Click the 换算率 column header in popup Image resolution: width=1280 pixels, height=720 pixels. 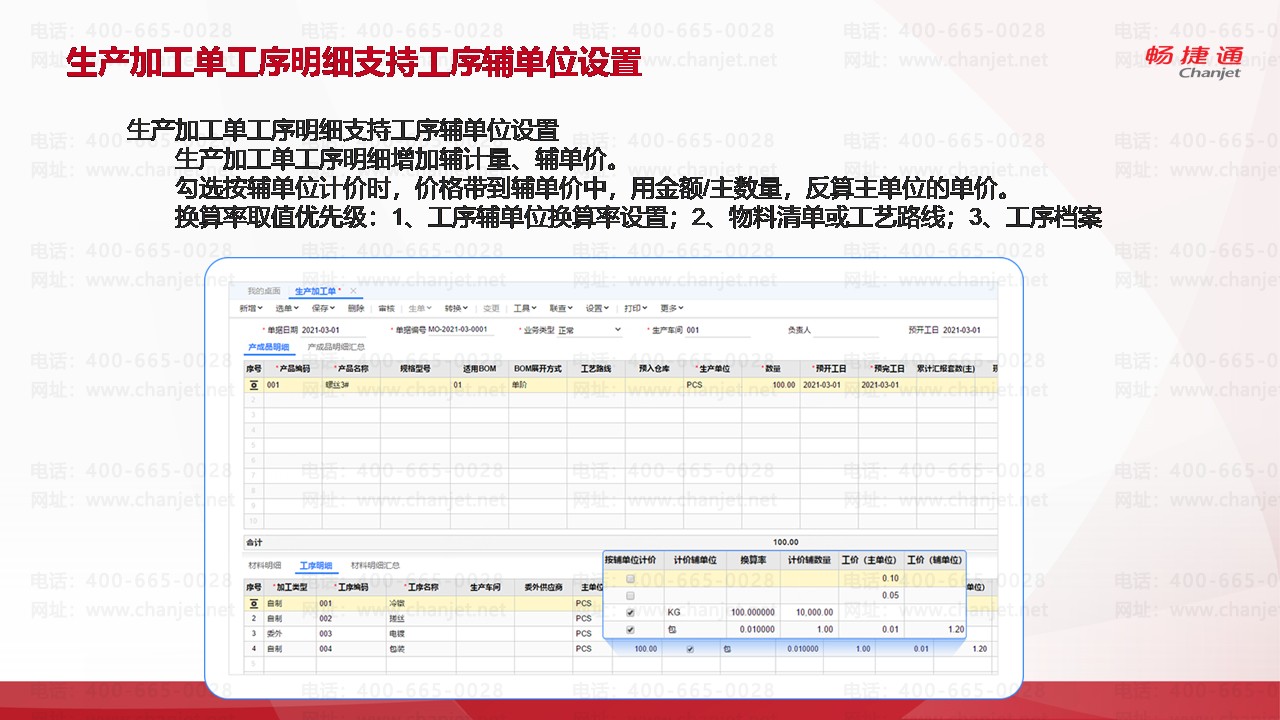(x=753, y=560)
